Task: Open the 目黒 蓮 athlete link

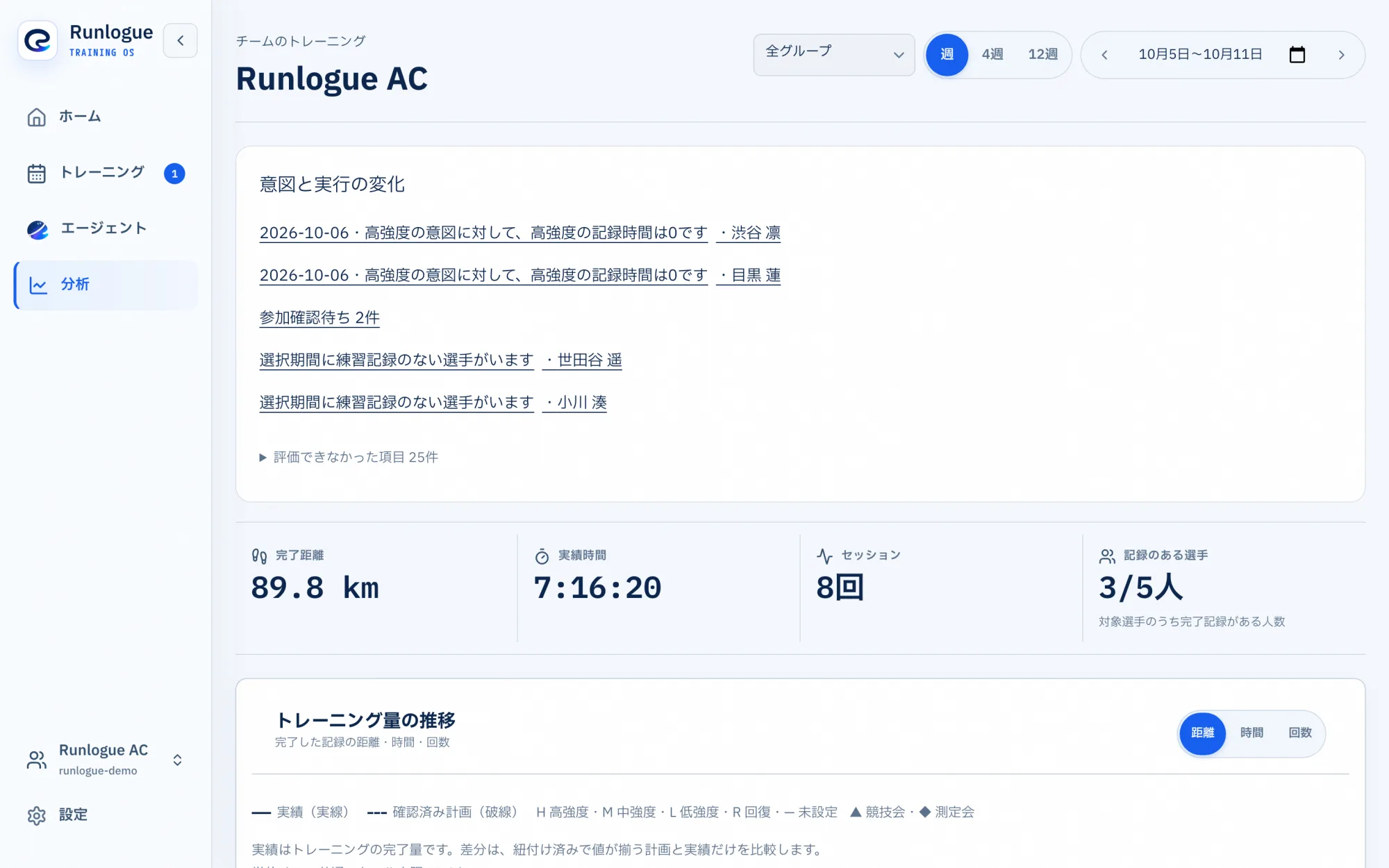Action: point(749,275)
